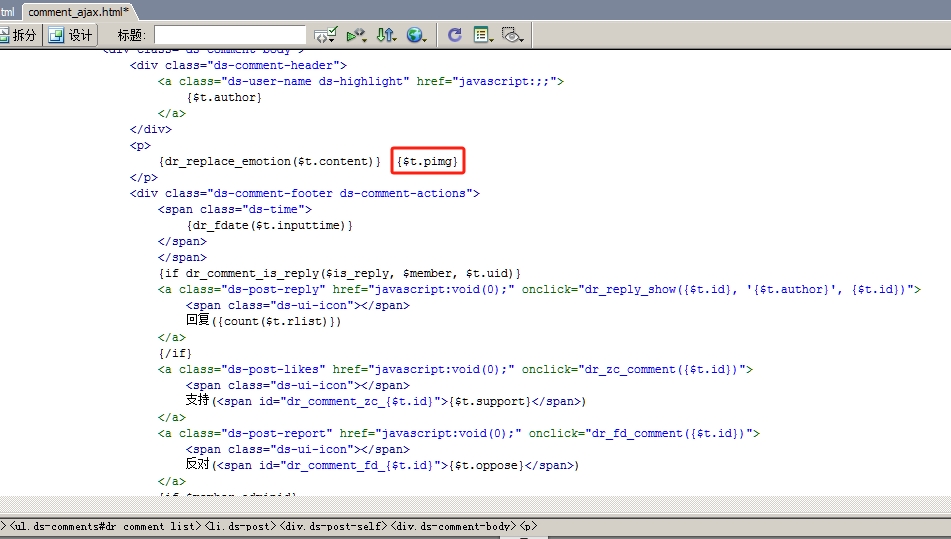
Task: Click the validate markup icon
Action: pyautogui.click(x=325, y=35)
